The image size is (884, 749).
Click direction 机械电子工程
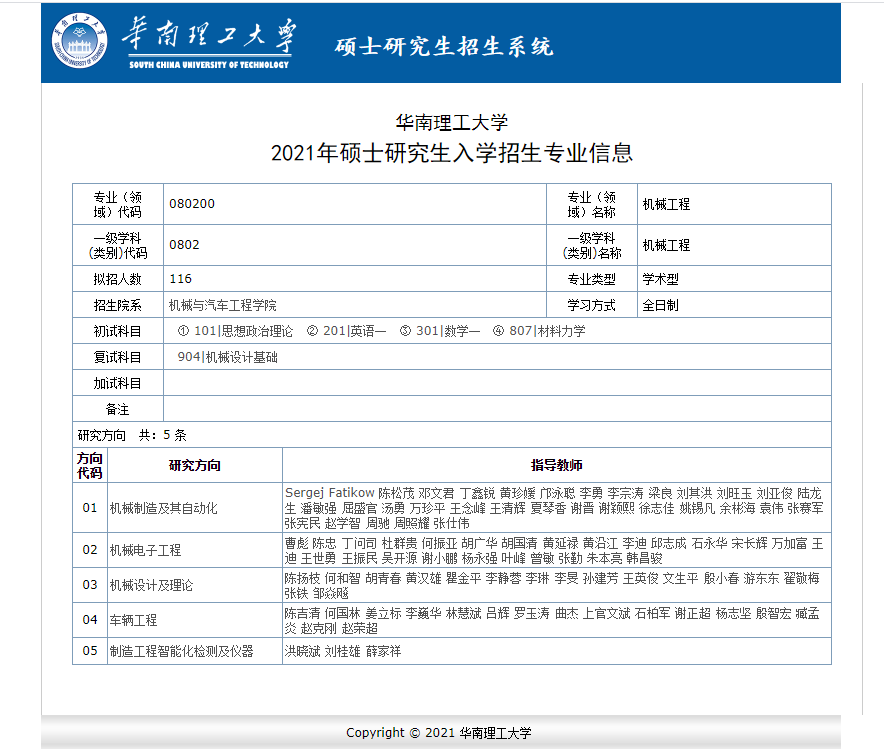click(145, 551)
